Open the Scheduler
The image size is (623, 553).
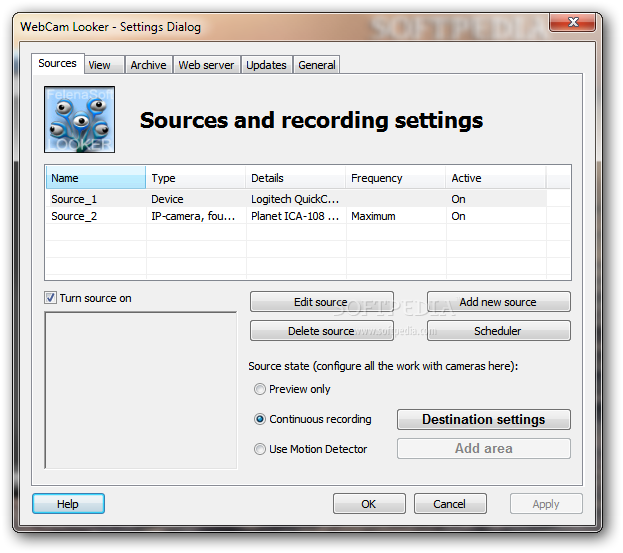[x=499, y=331]
